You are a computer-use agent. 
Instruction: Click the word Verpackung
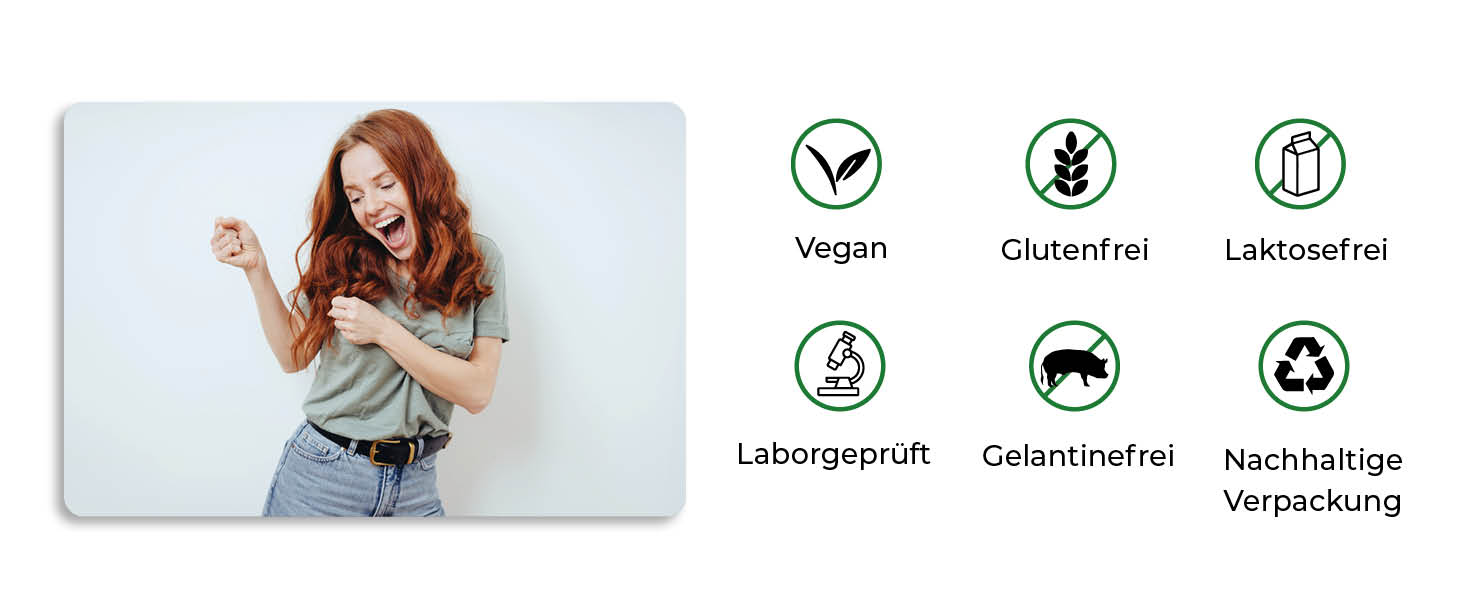click(x=1313, y=501)
